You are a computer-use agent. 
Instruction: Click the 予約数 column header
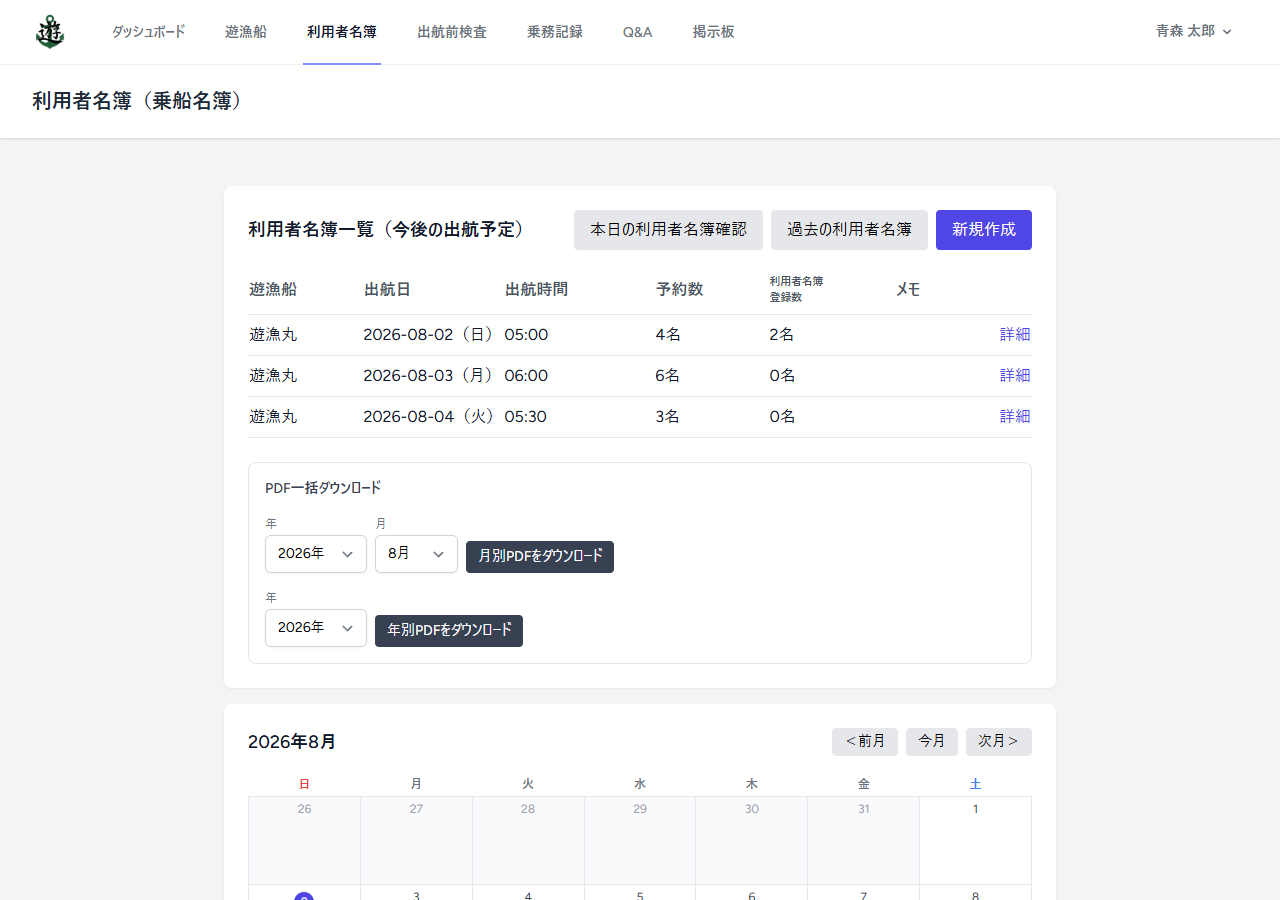point(680,290)
